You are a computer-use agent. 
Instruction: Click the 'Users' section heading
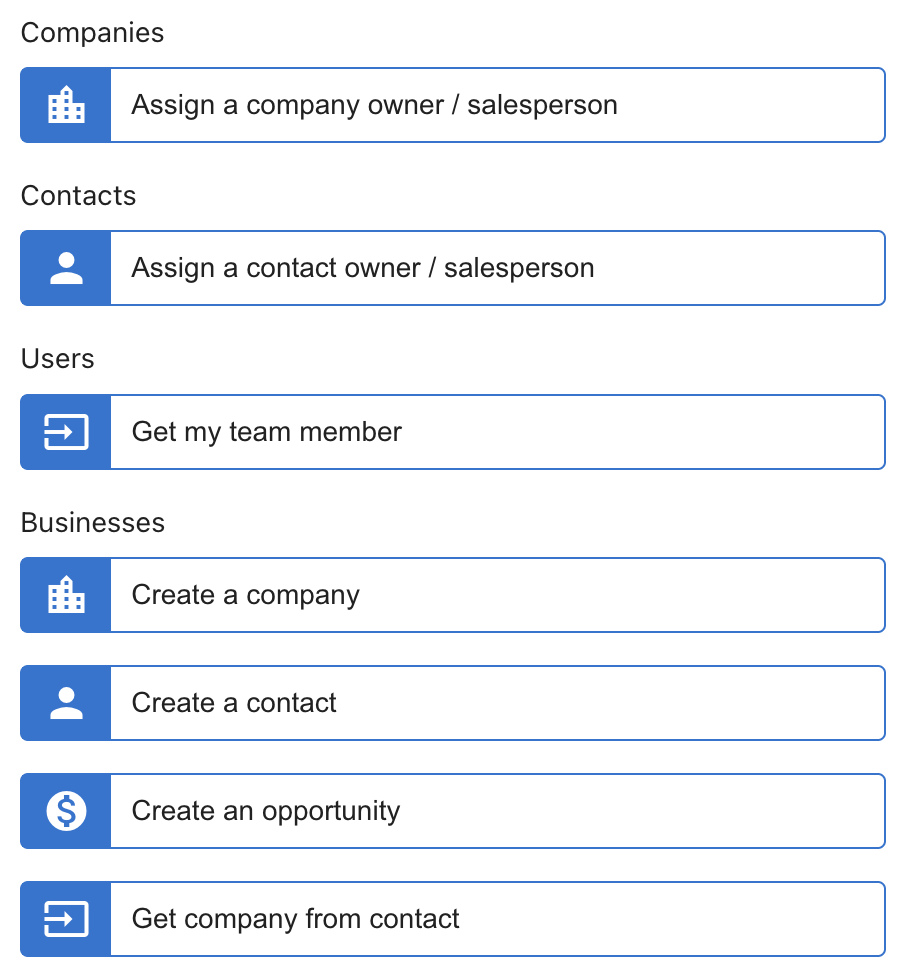click(x=57, y=359)
